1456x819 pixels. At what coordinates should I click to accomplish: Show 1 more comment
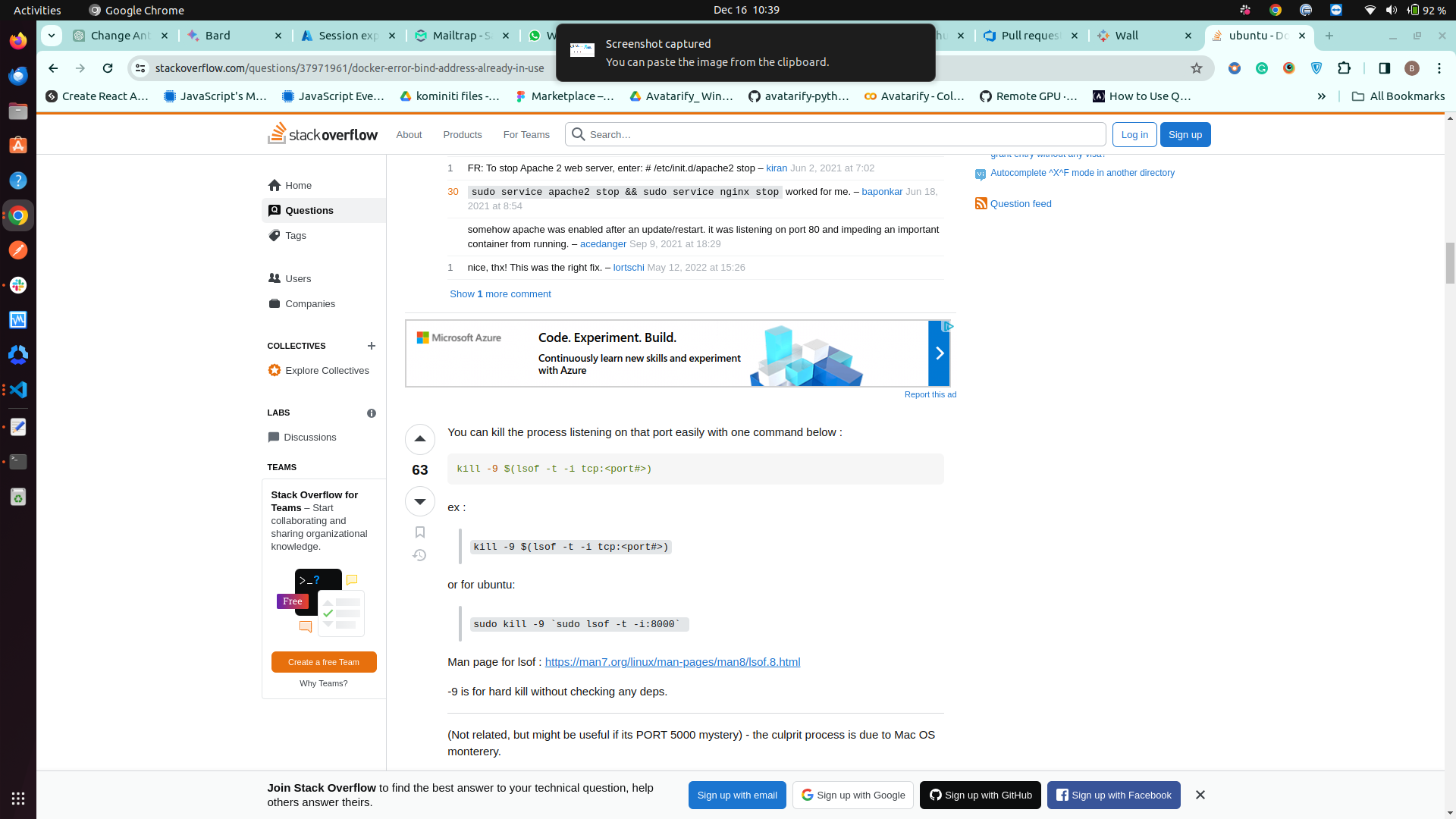coord(500,294)
